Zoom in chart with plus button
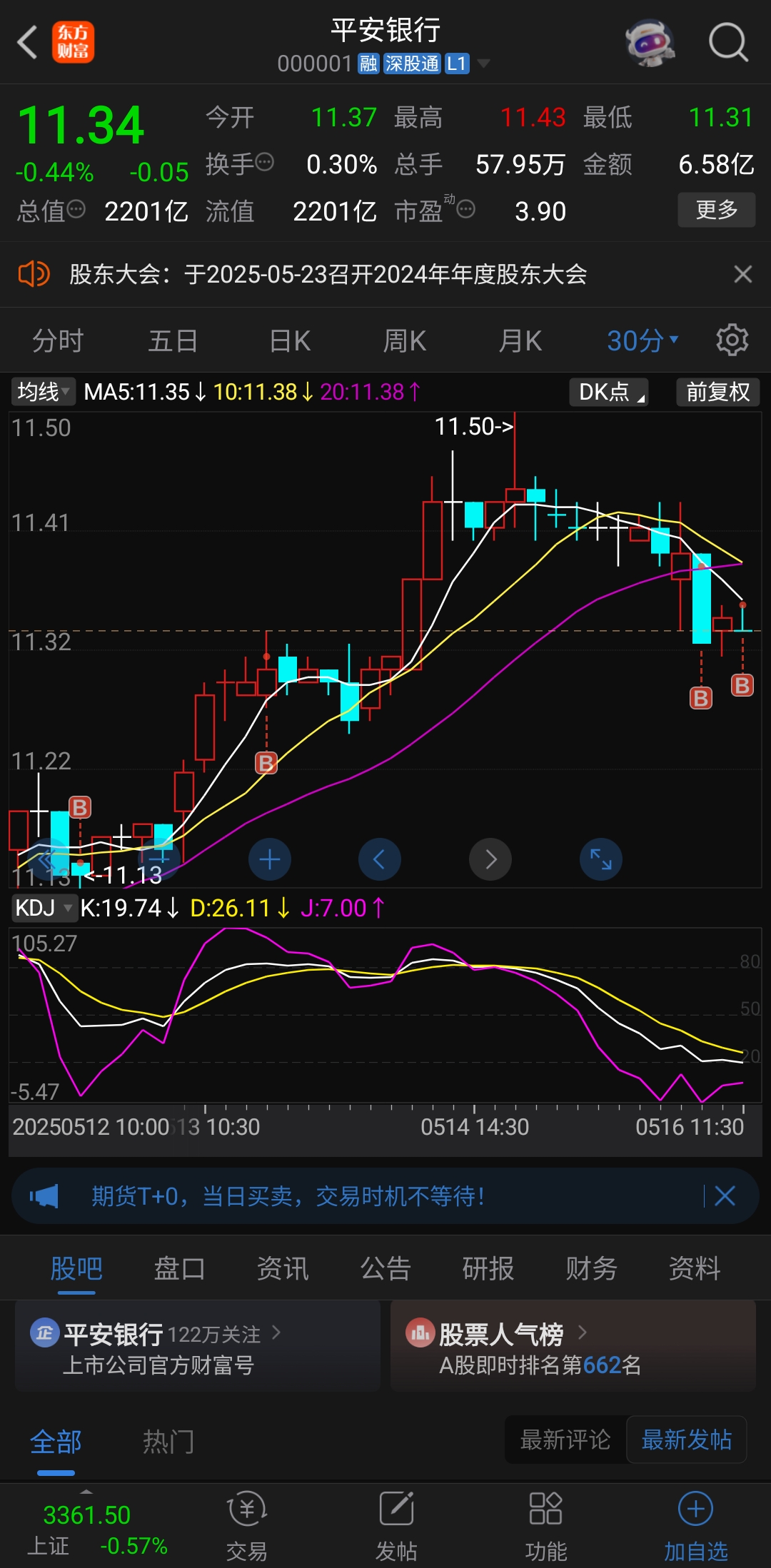The height and width of the screenshot is (1568, 771). (270, 859)
